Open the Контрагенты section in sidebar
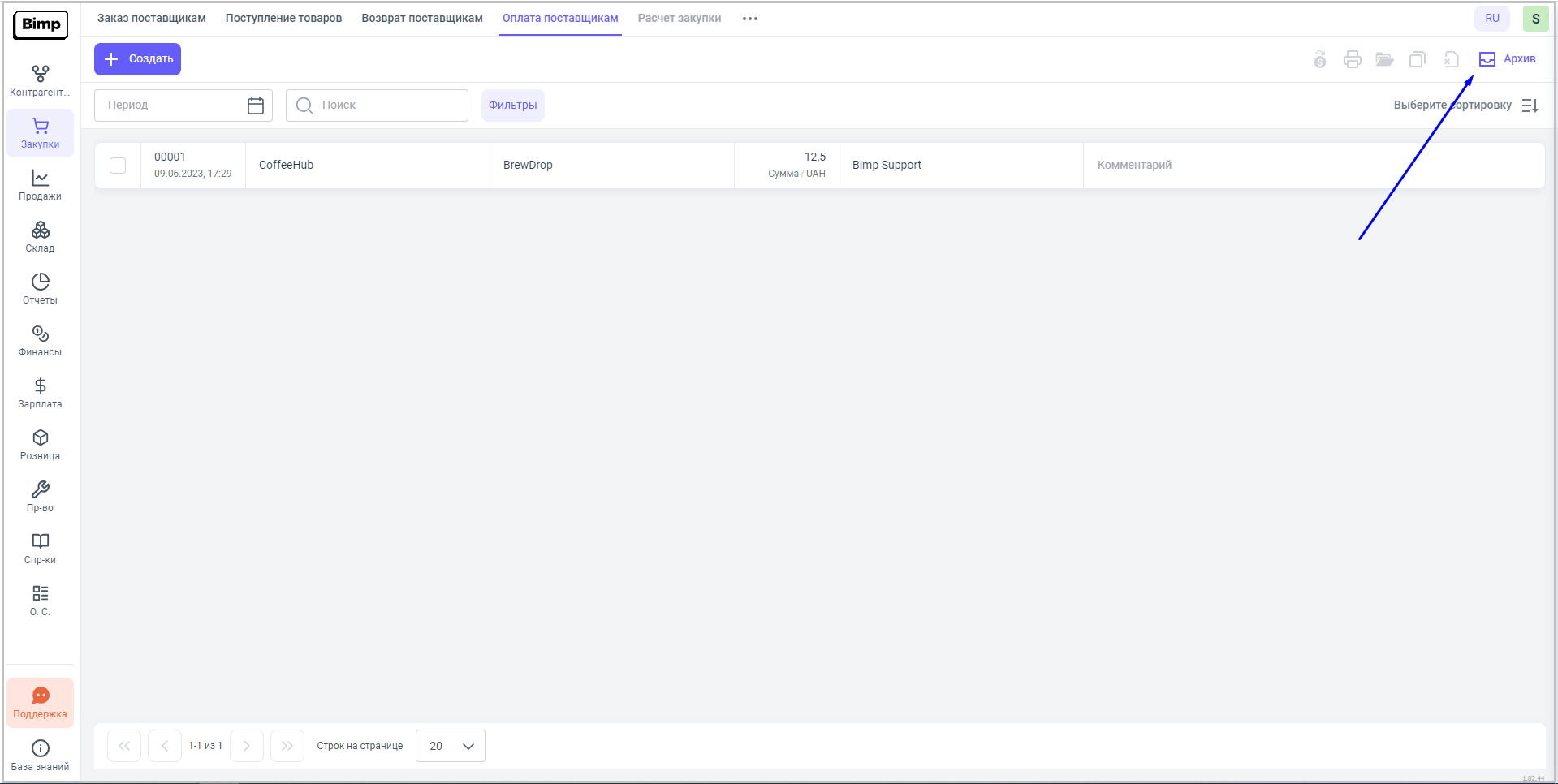This screenshot has height=784, width=1558. coord(40,81)
